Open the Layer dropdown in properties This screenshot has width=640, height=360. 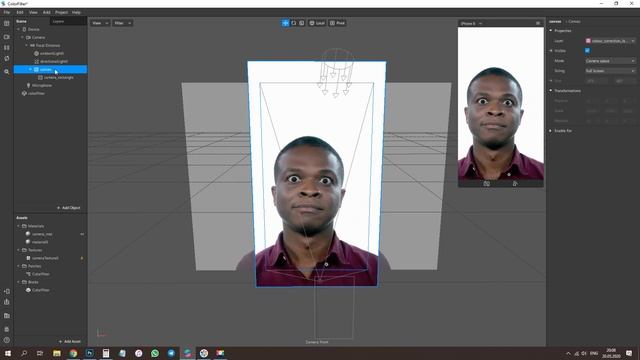[x=611, y=41]
